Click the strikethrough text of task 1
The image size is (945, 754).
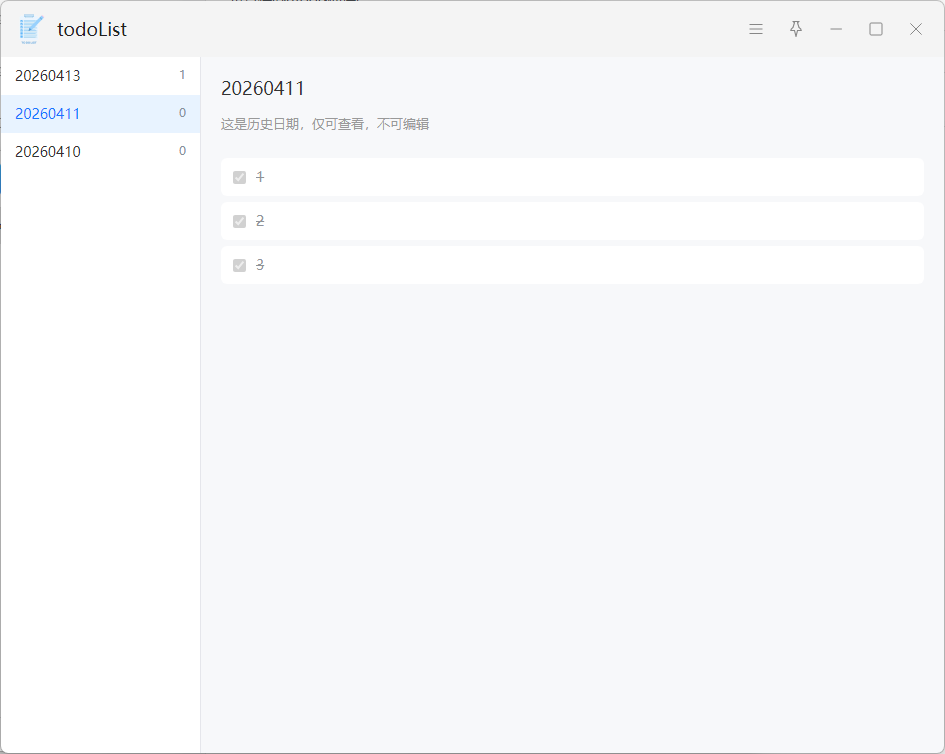[x=260, y=177]
